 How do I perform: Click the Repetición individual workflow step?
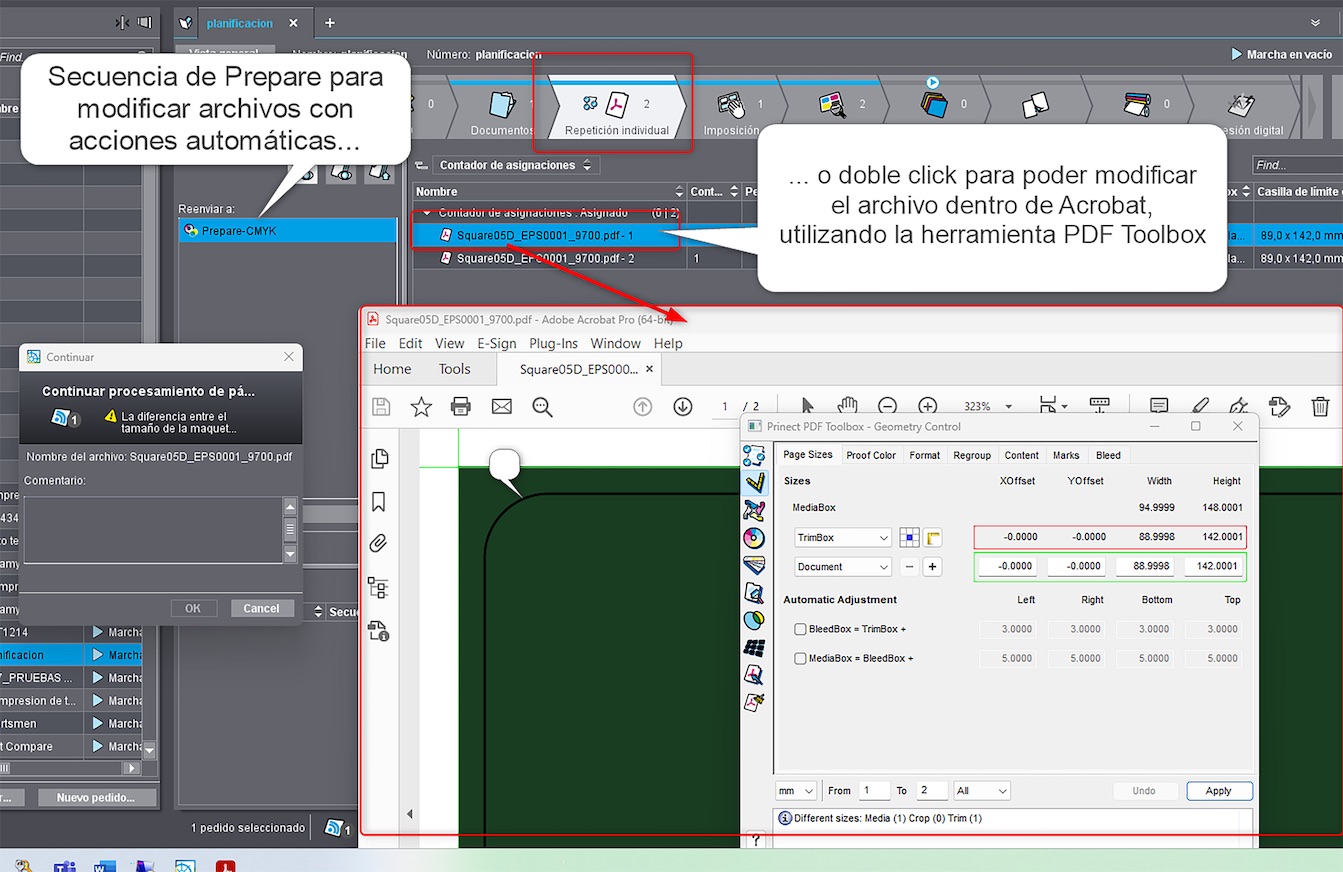click(x=617, y=110)
